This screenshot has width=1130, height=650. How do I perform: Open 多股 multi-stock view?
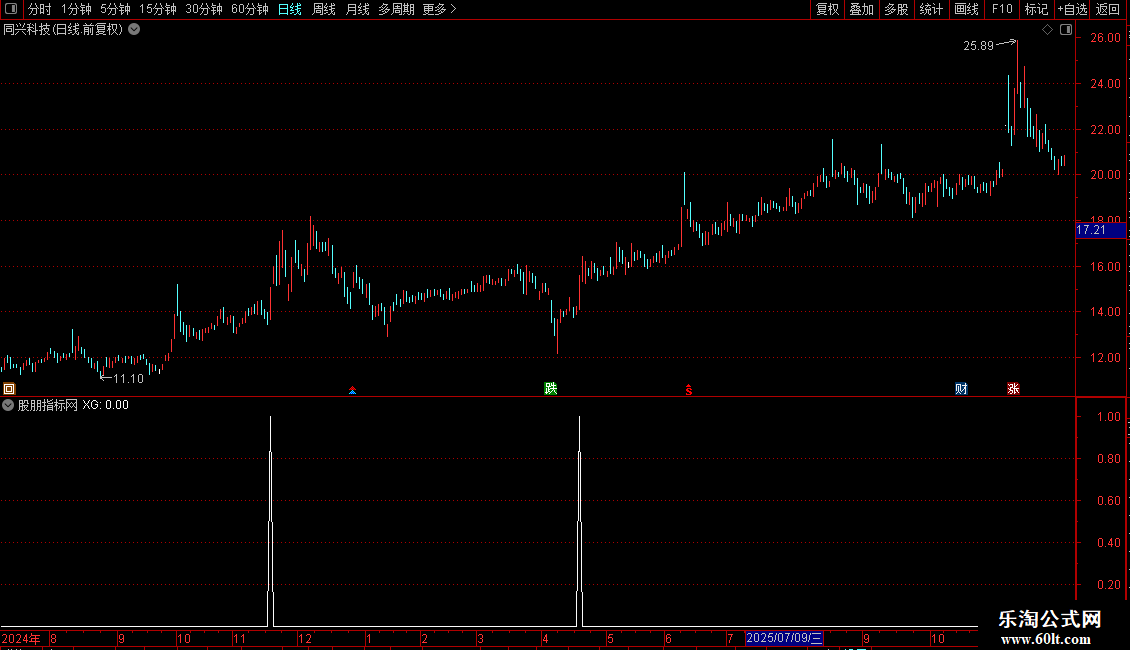point(897,9)
